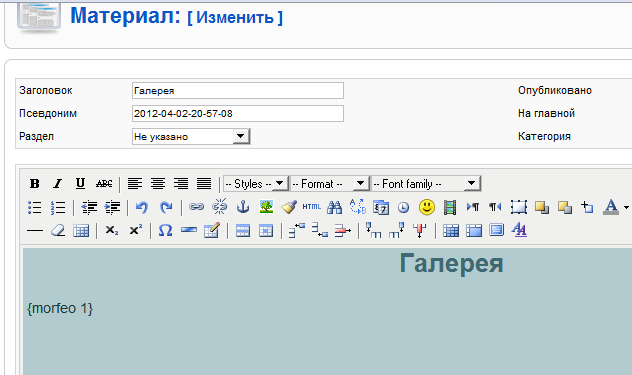This screenshot has width=632, height=375.
Task: Undo the last edit
Action: pos(142,207)
